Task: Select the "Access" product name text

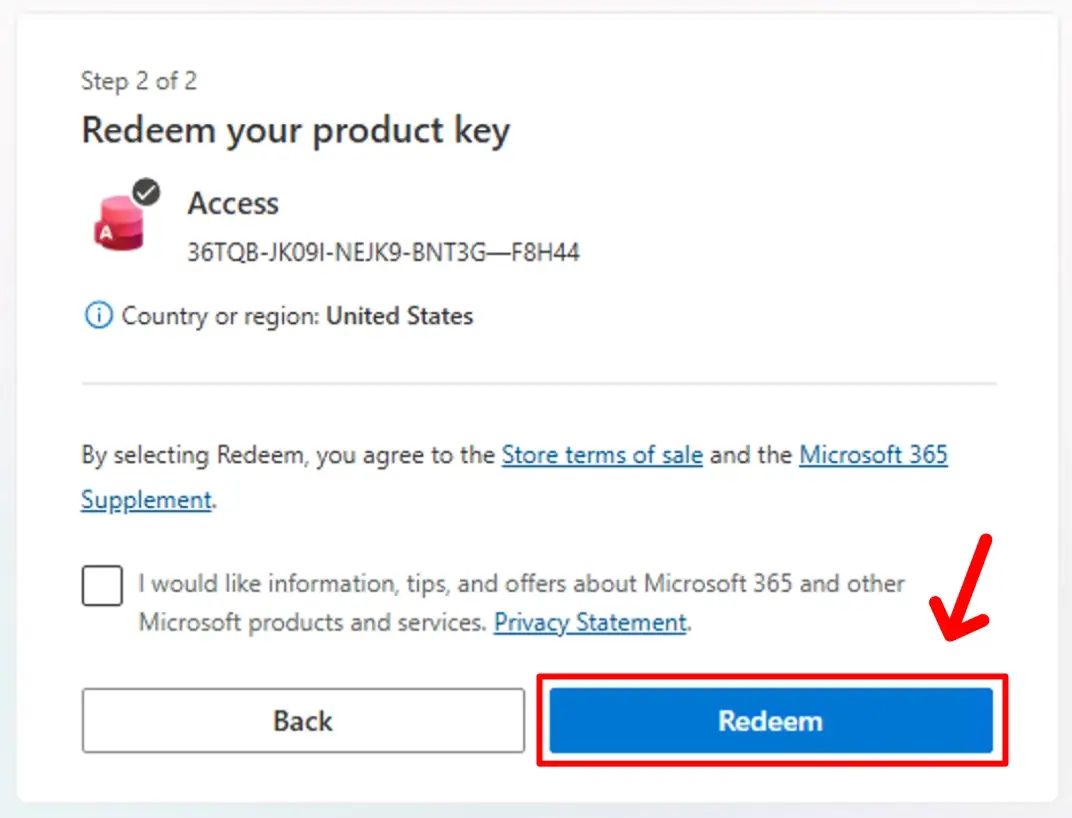Action: [233, 204]
